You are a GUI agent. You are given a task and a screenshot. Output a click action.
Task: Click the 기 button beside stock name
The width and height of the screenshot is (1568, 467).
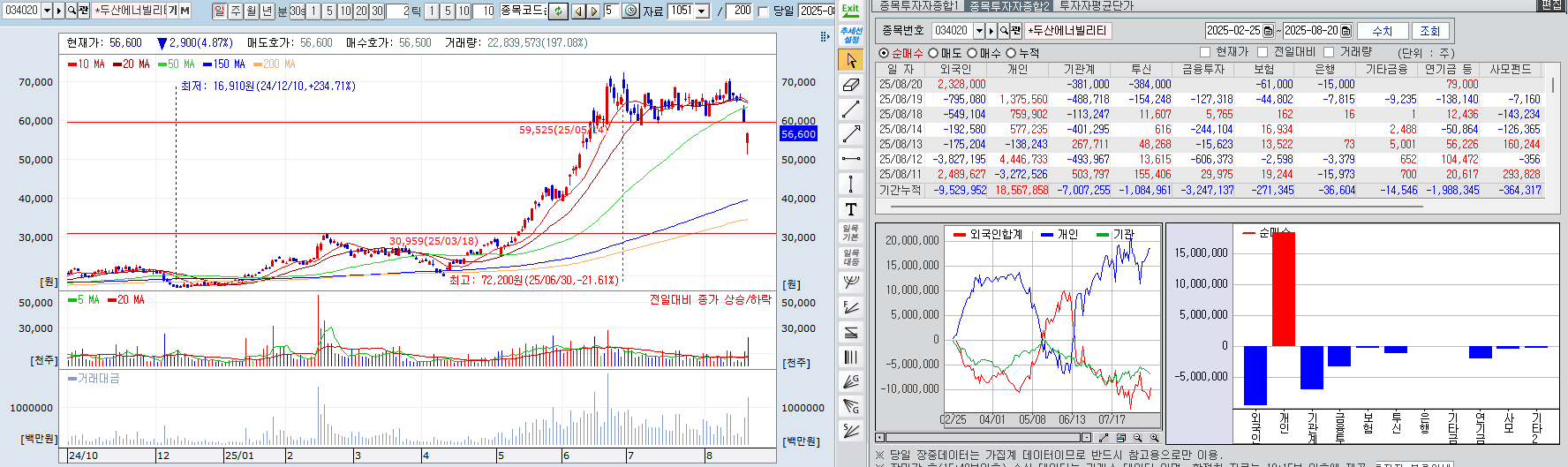(173, 11)
